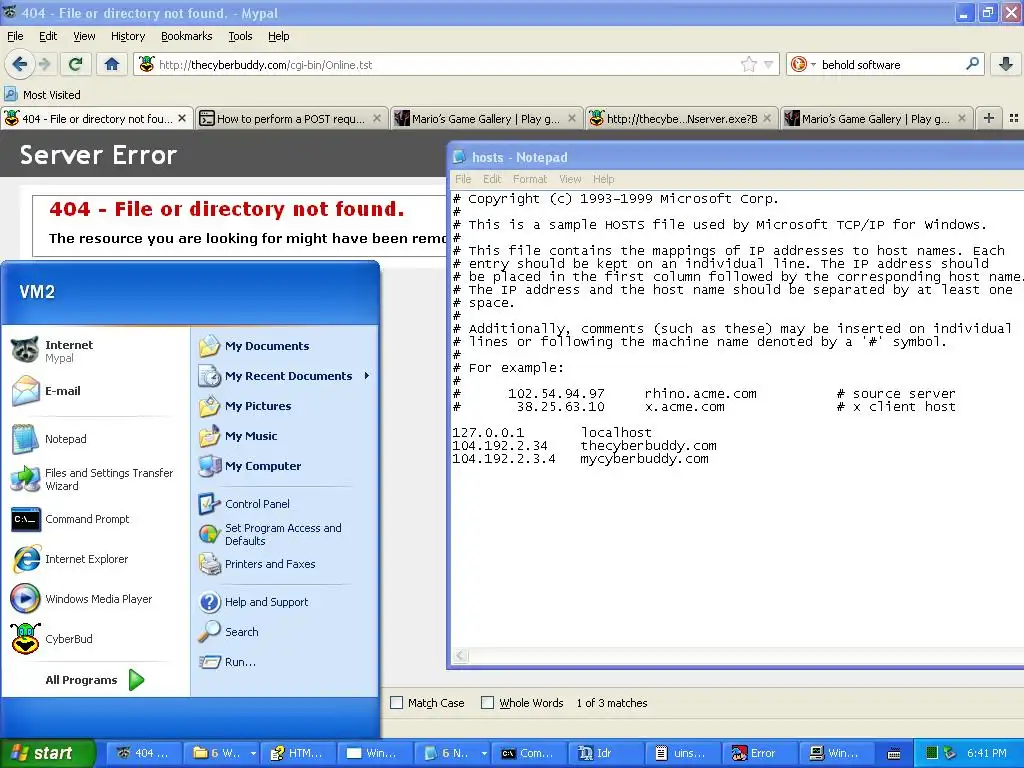The height and width of the screenshot is (768, 1024).
Task: Select the Idr taskbar button
Action: coord(605,753)
